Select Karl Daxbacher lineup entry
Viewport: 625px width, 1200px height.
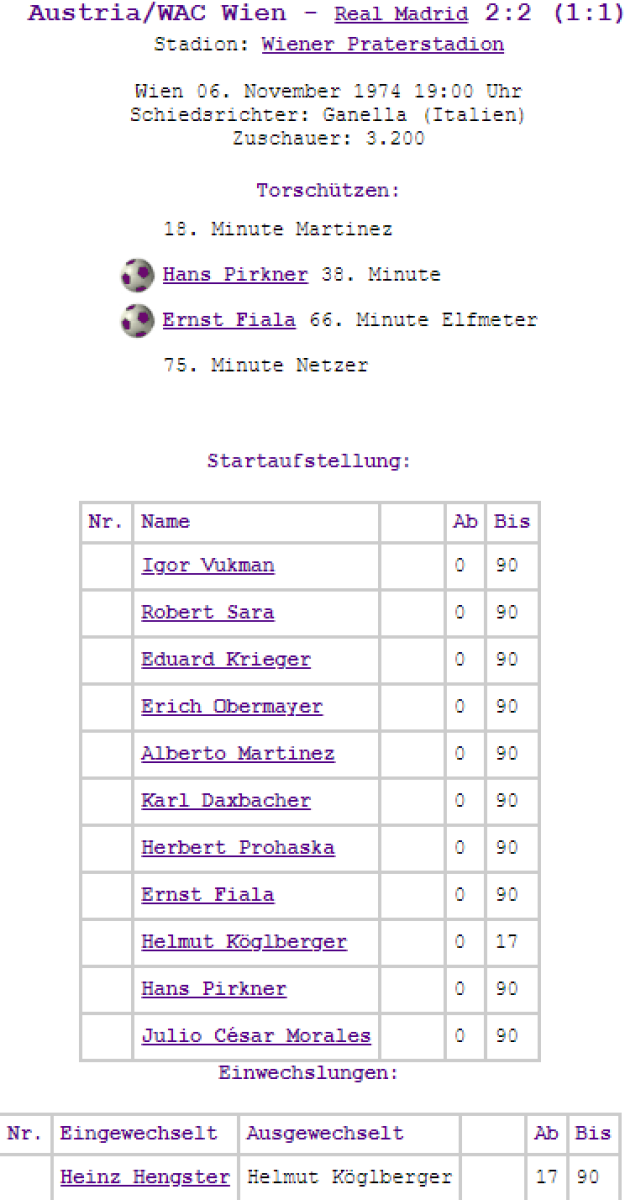coord(226,801)
